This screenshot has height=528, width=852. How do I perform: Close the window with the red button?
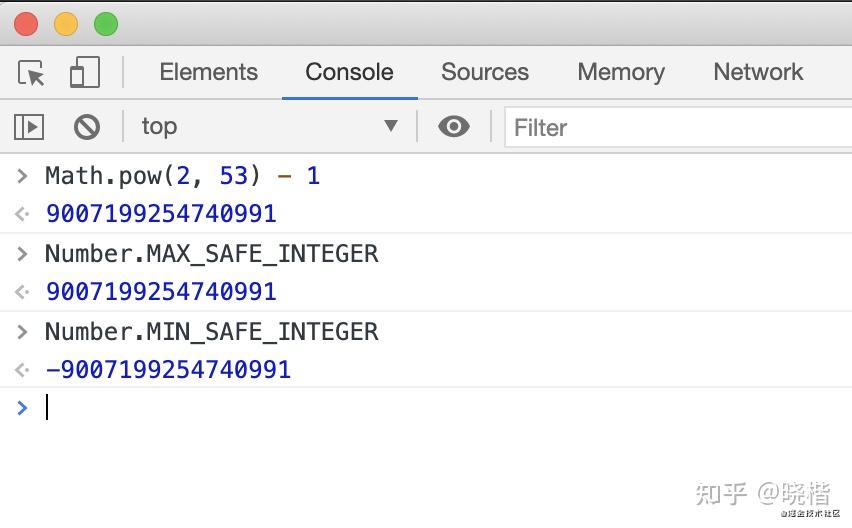26,24
